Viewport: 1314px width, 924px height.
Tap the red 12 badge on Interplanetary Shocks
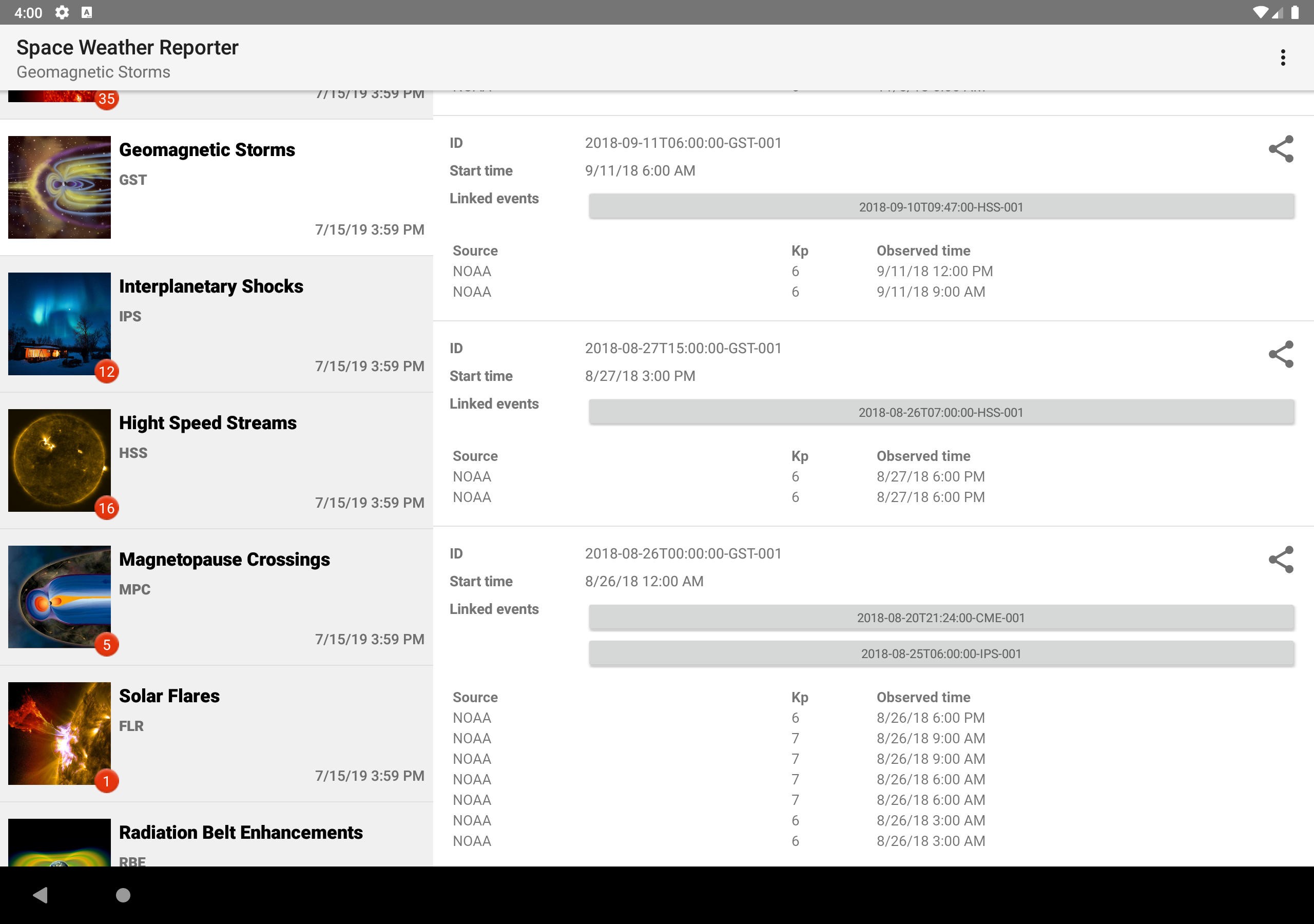[x=106, y=372]
